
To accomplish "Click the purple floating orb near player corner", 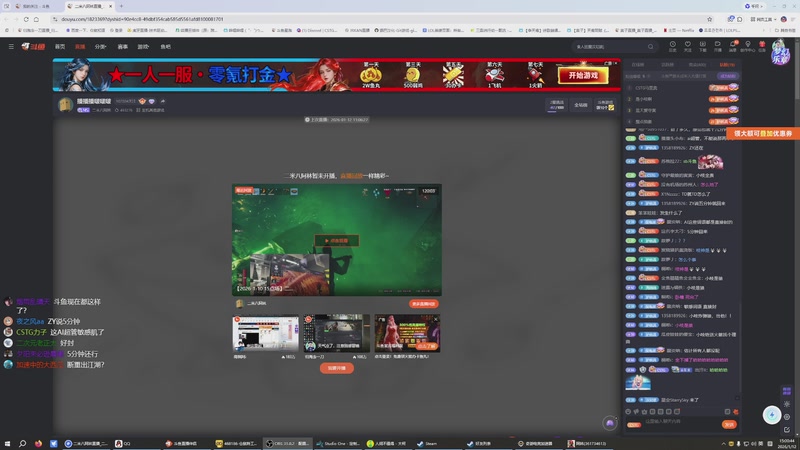I will (610, 423).
